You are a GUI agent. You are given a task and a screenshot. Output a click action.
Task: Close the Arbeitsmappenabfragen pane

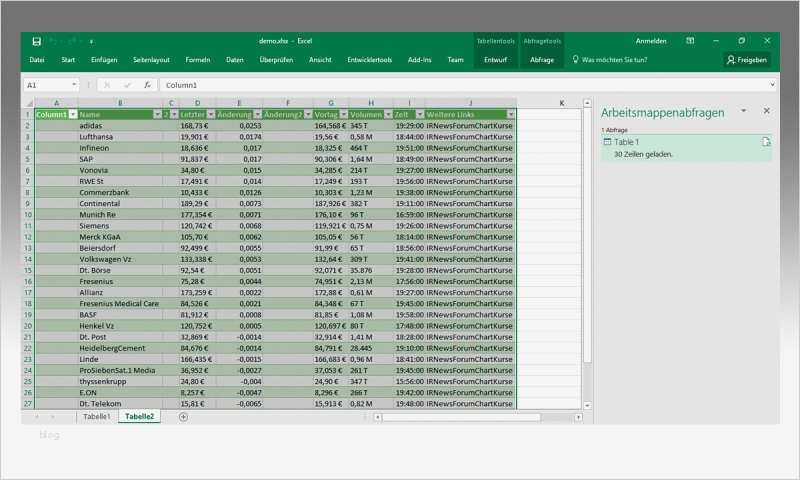(x=766, y=111)
